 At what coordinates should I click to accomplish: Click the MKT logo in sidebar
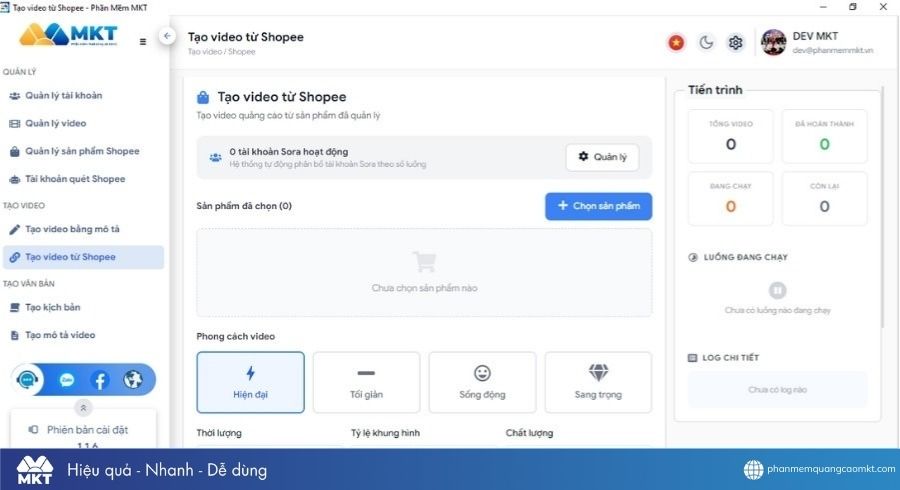68,34
